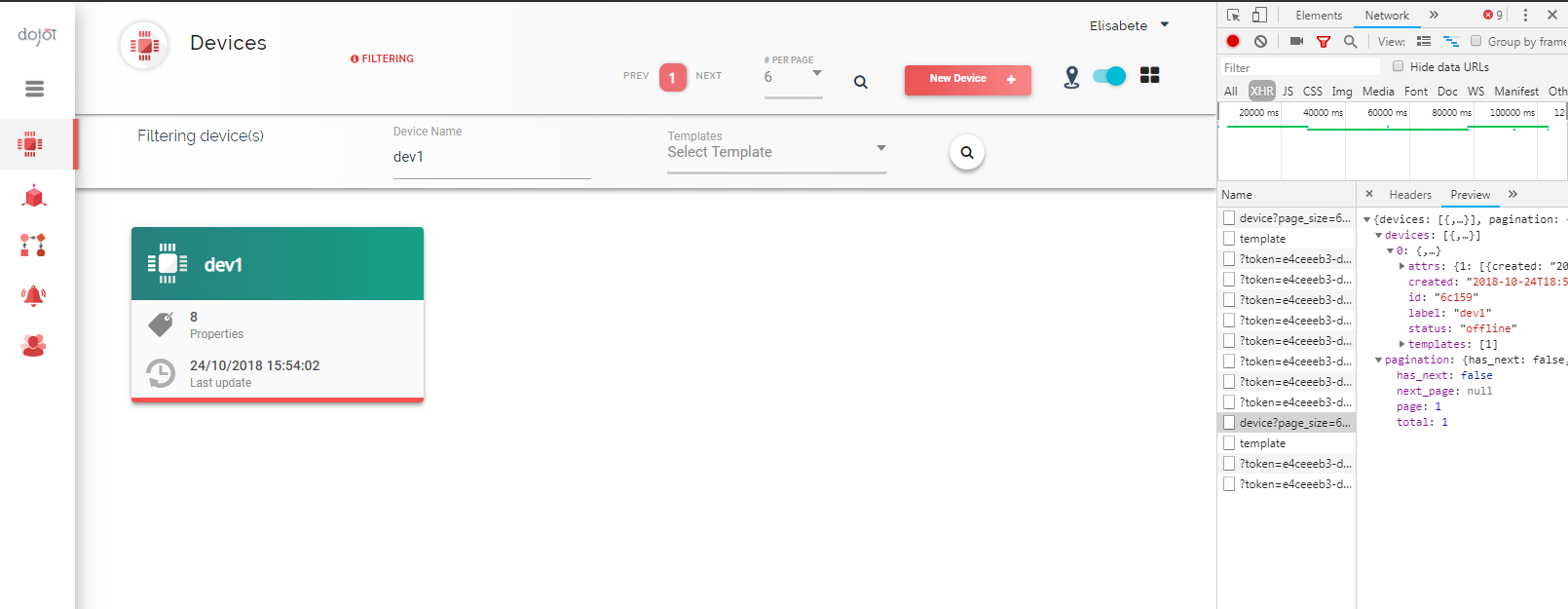
Task: Open the Elisabete user dropdown
Action: pos(1129,25)
